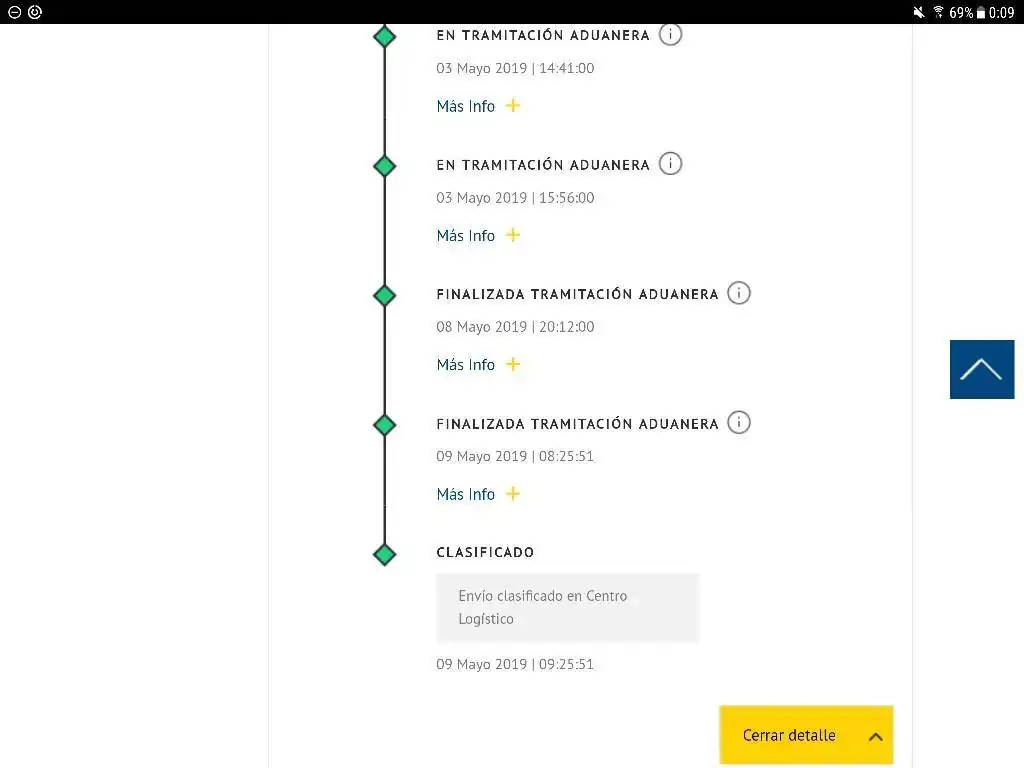Tap the Wi-Fi icon in status bar
The image size is (1024, 768).
point(938,12)
